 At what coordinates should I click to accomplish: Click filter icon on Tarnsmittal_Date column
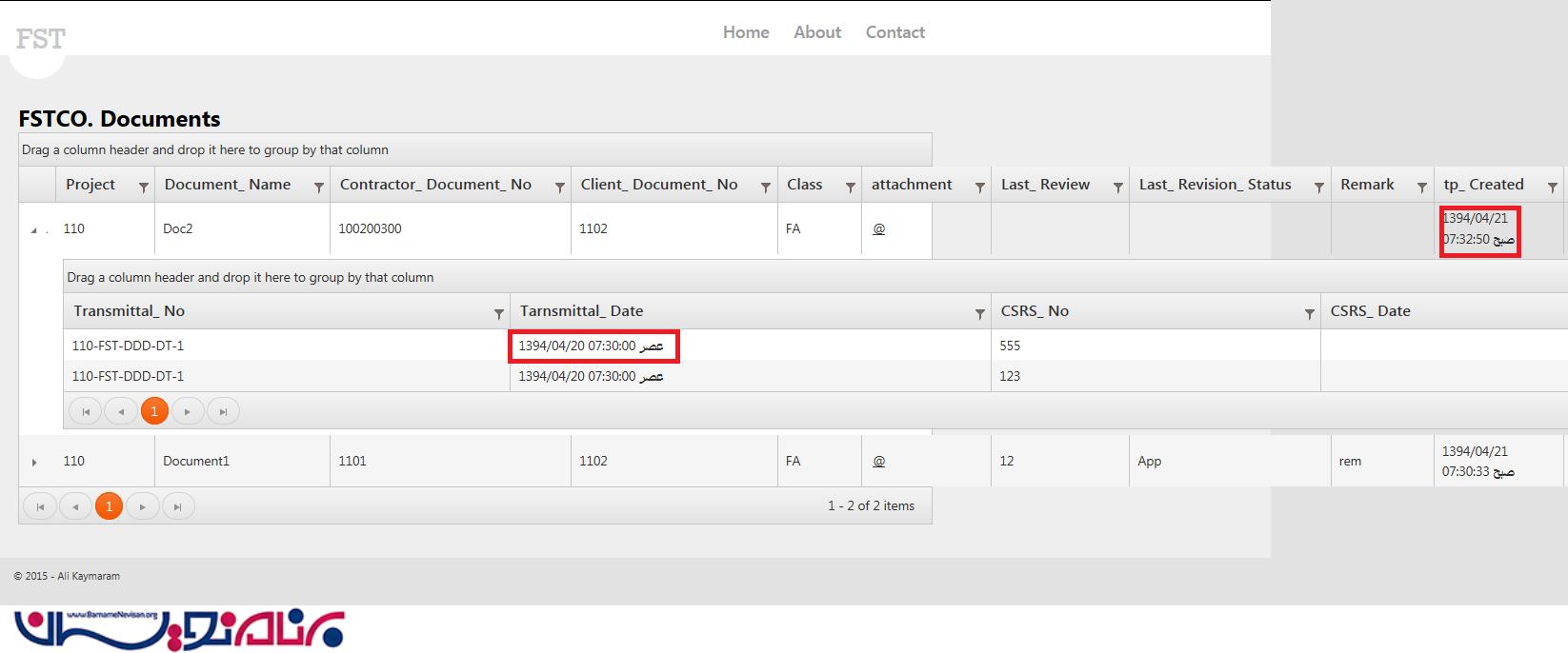point(979,313)
